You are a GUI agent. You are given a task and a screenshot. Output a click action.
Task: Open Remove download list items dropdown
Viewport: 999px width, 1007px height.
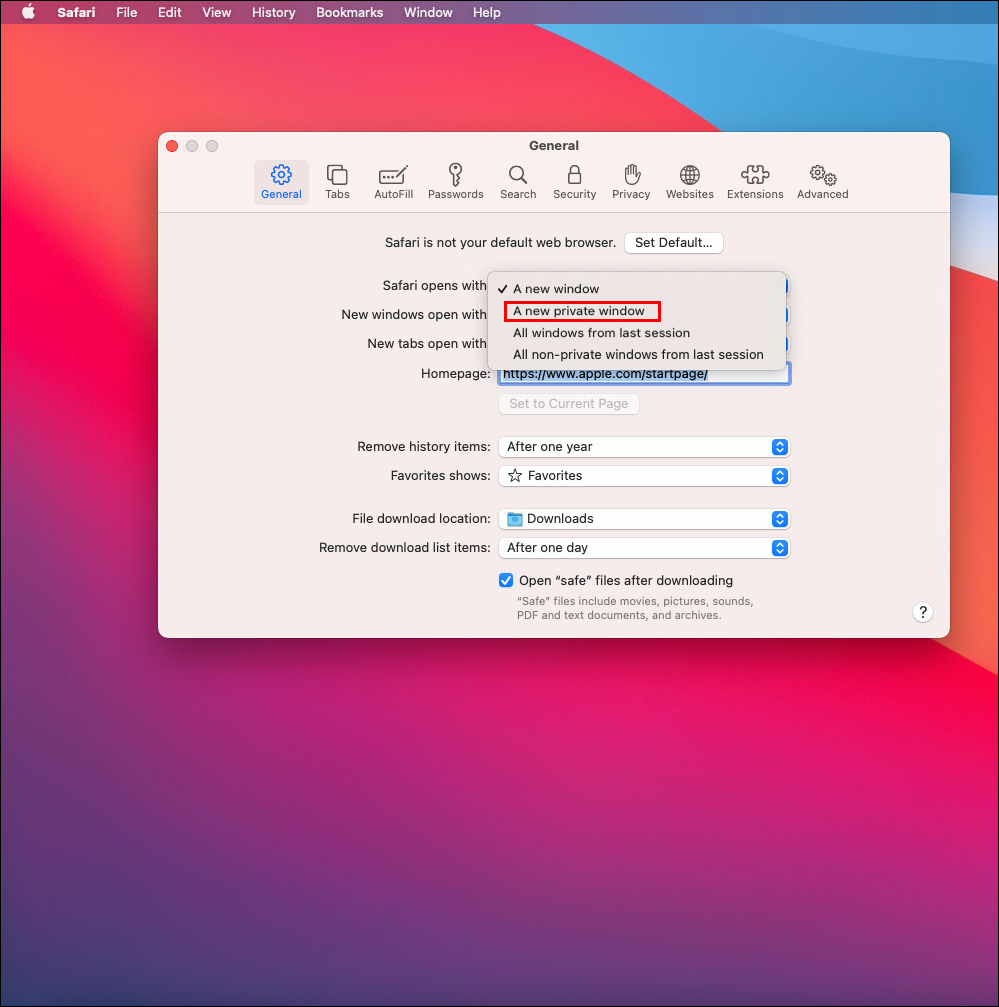(644, 548)
